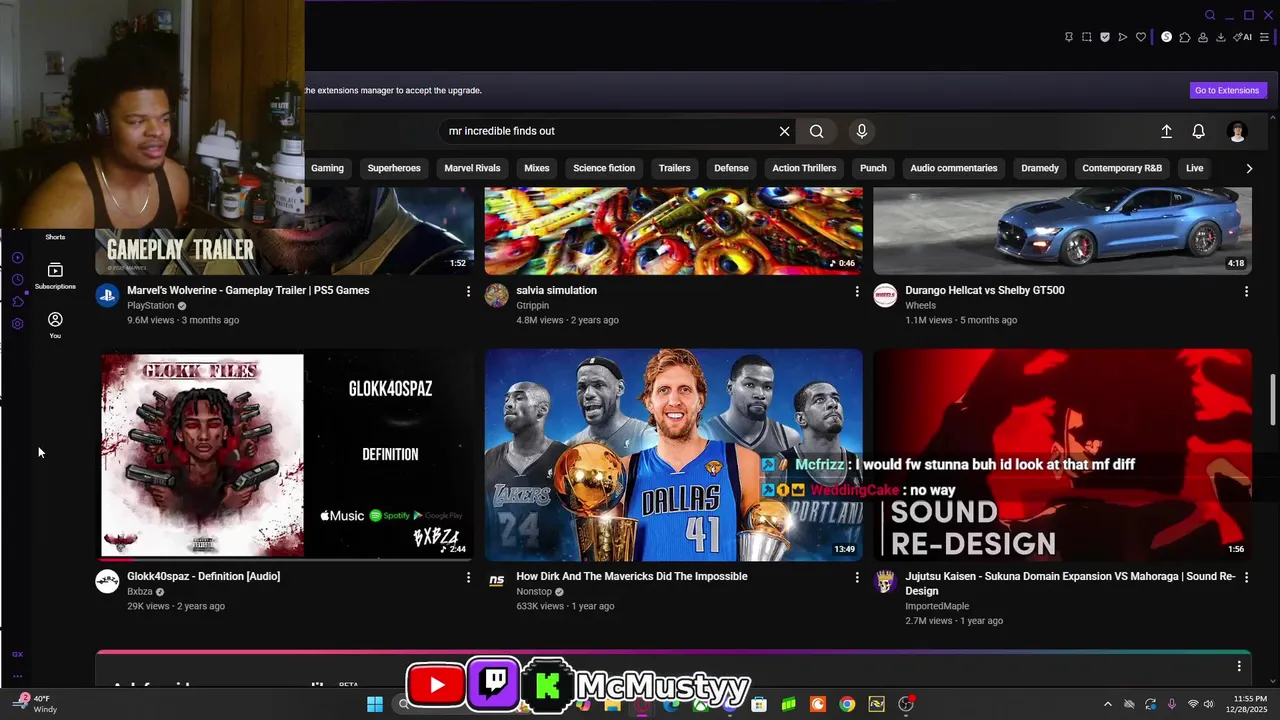The width and height of the screenshot is (1280, 720).
Task: Open the extensions cube icon in the top toolbar
Action: point(1185,37)
